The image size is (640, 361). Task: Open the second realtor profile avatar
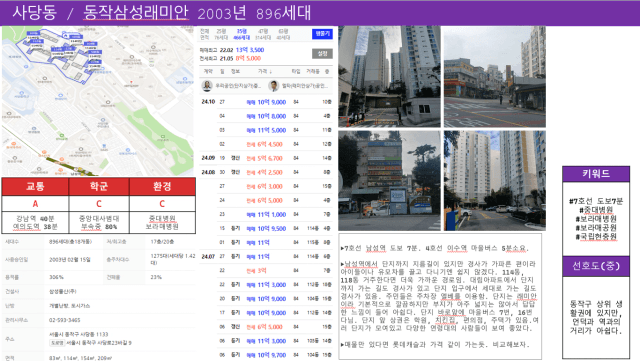click(x=273, y=86)
